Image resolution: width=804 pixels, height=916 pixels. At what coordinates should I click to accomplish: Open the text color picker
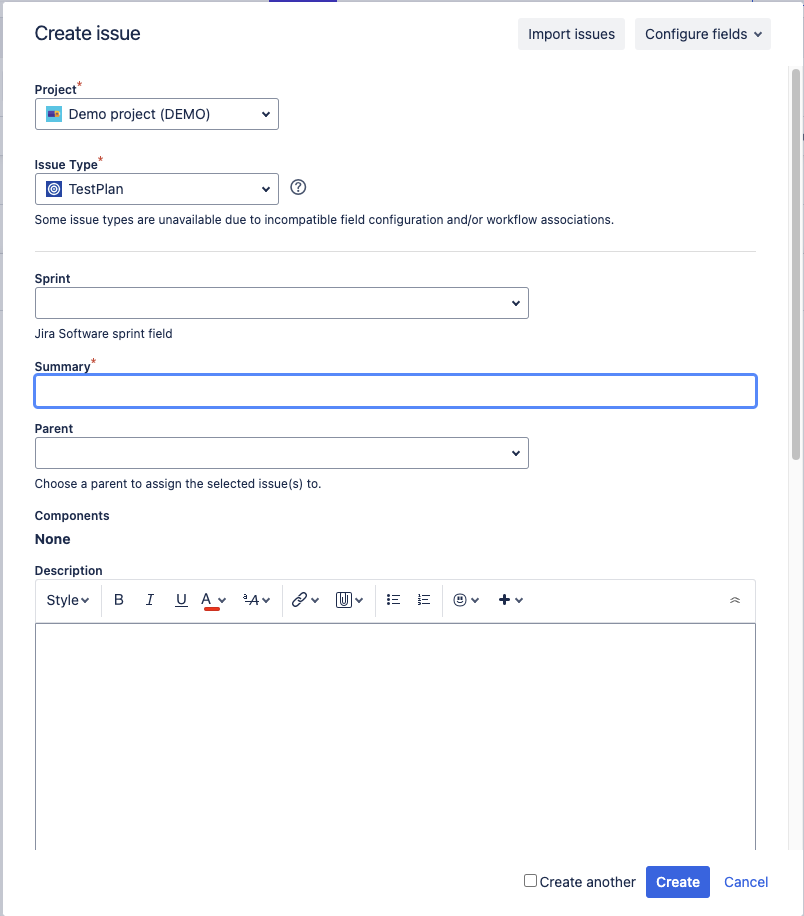coord(214,600)
